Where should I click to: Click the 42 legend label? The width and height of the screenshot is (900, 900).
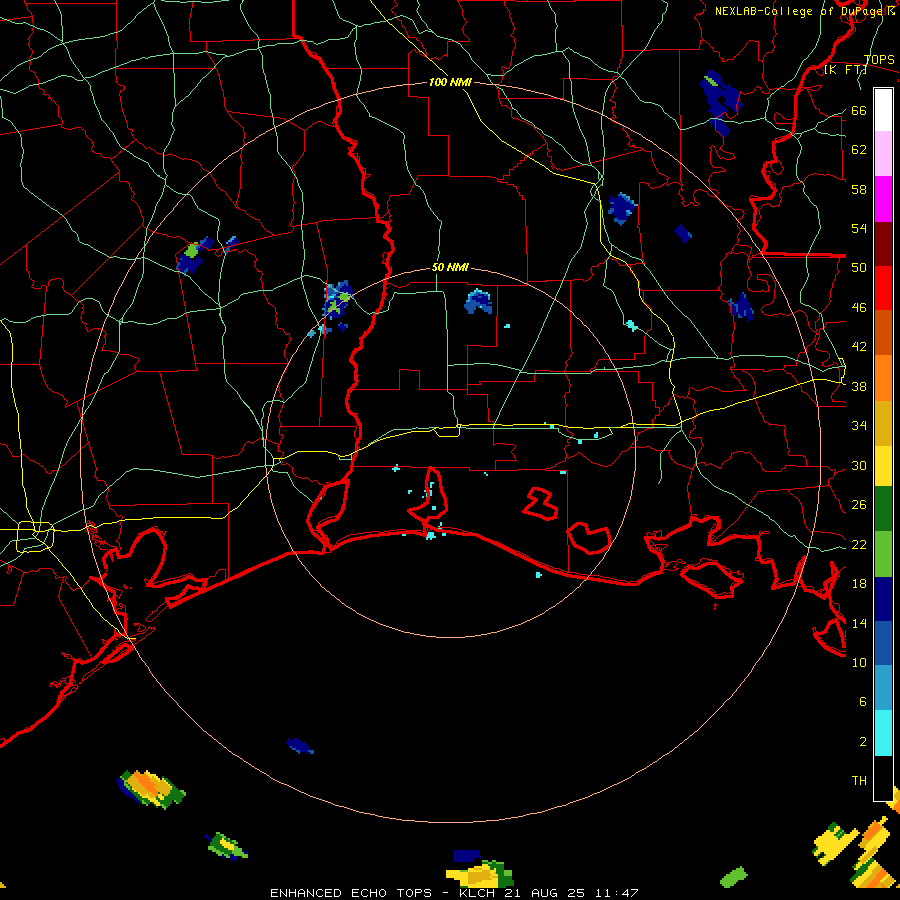coord(859,346)
